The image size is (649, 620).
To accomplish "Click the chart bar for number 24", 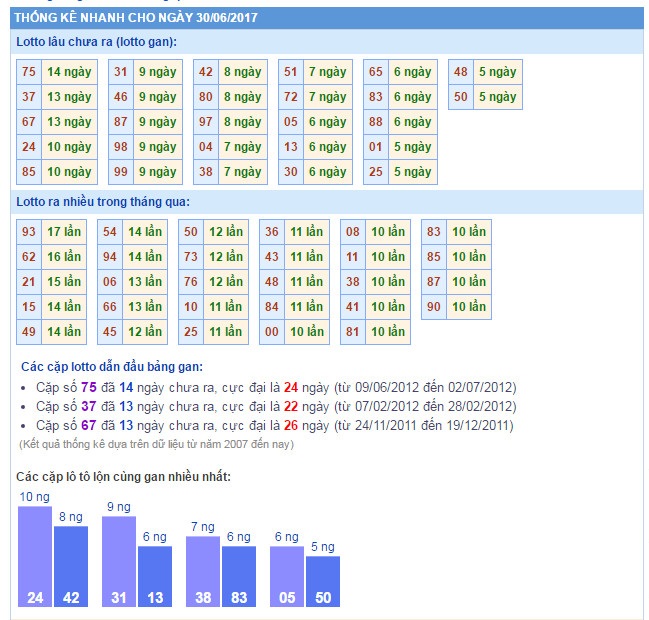I will [x=35, y=557].
